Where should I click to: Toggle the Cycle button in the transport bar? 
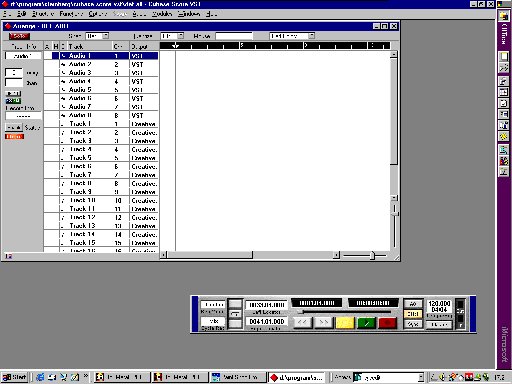(x=235, y=314)
